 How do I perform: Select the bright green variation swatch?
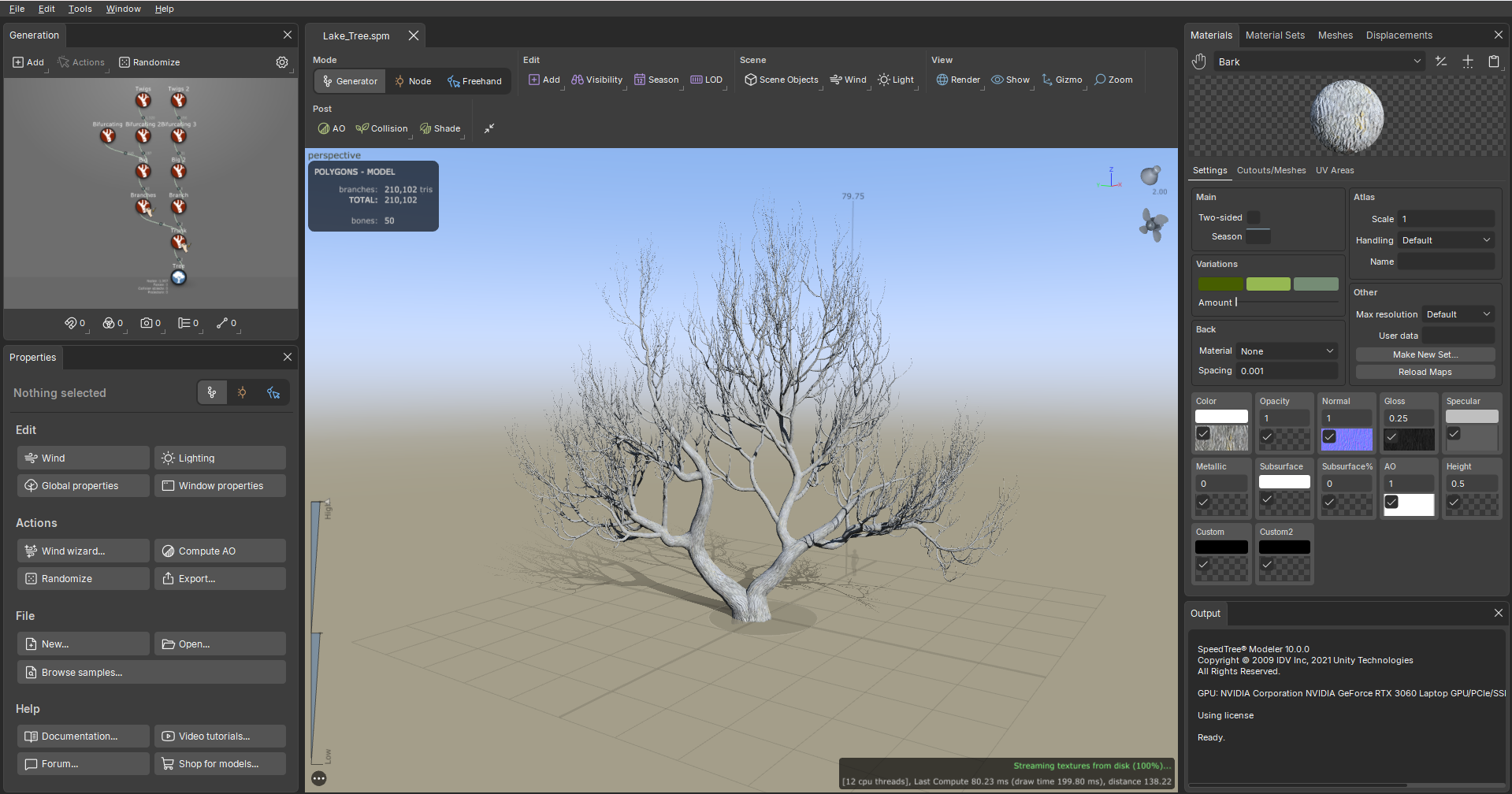pyautogui.click(x=1268, y=284)
